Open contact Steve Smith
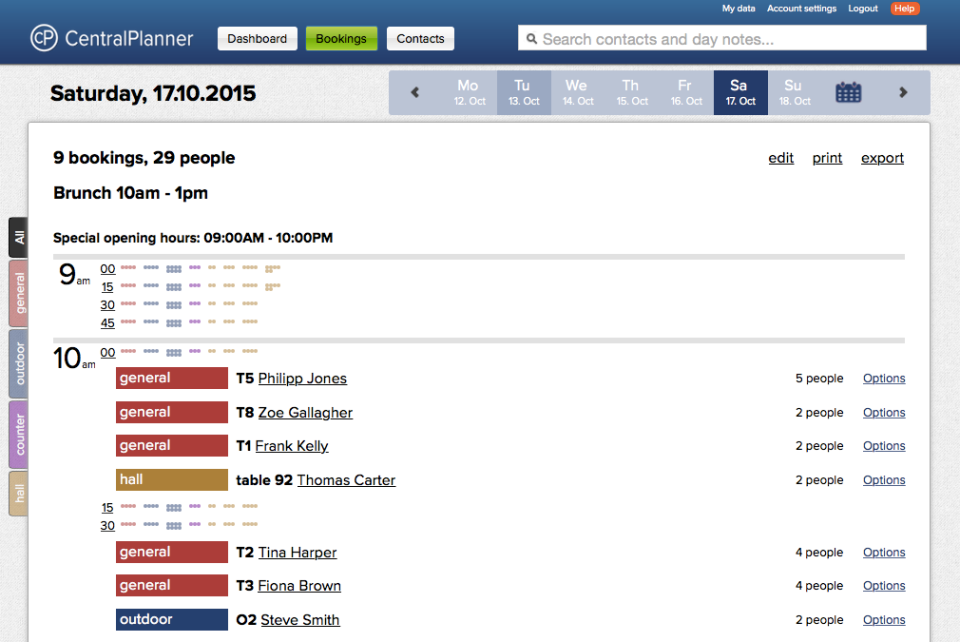This screenshot has height=642, width=960. 300,620
